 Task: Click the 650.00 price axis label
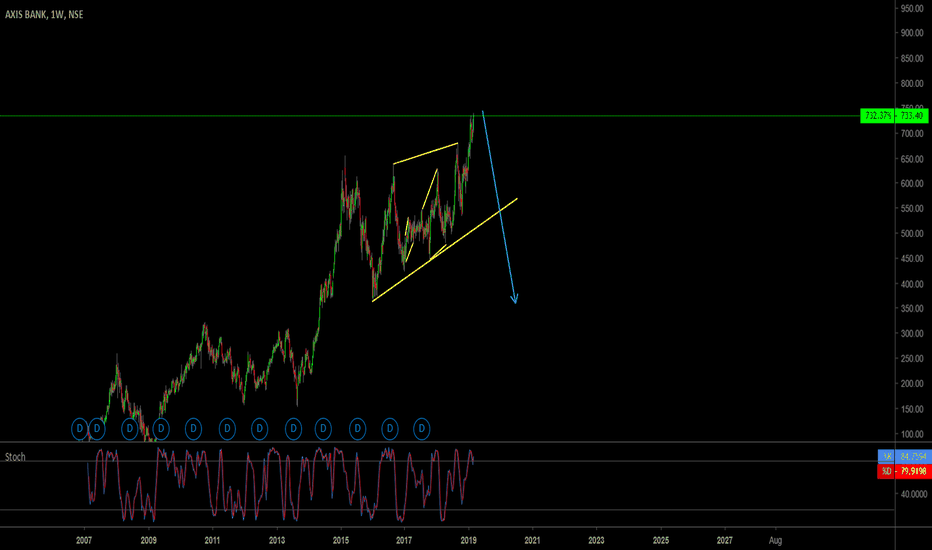click(x=912, y=159)
